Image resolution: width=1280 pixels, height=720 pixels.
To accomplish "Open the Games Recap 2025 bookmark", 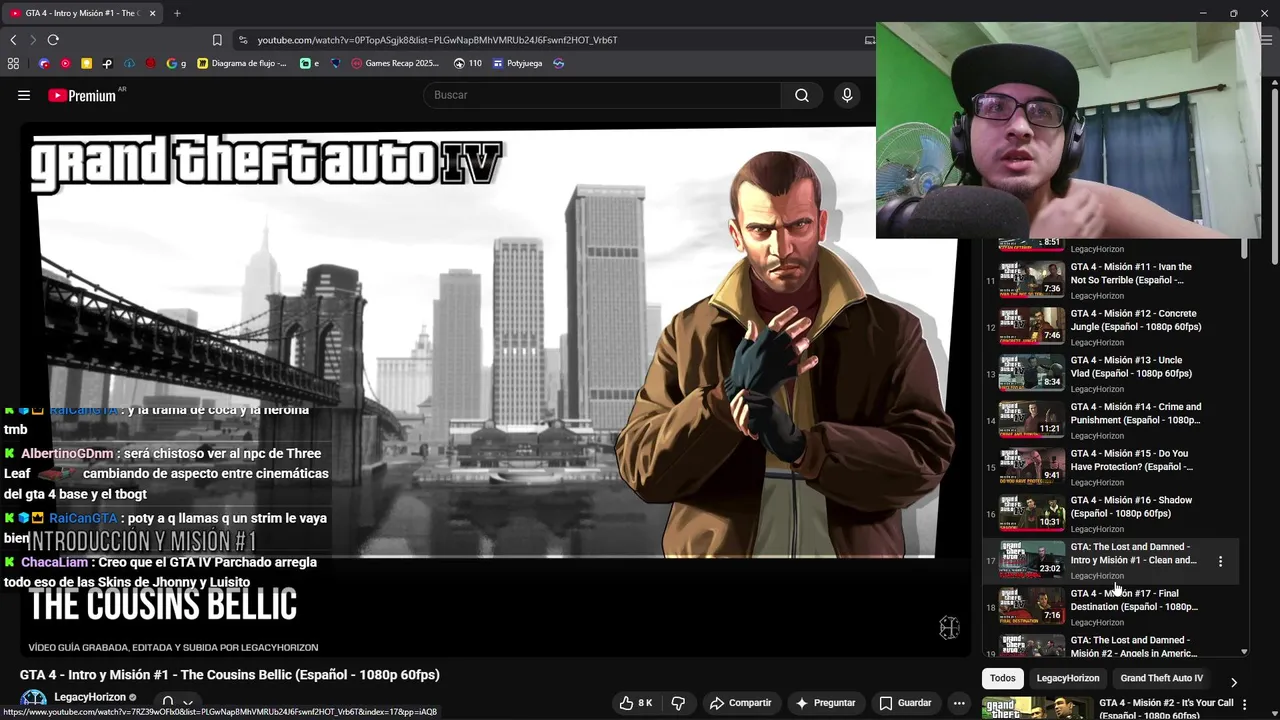I will (x=395, y=63).
